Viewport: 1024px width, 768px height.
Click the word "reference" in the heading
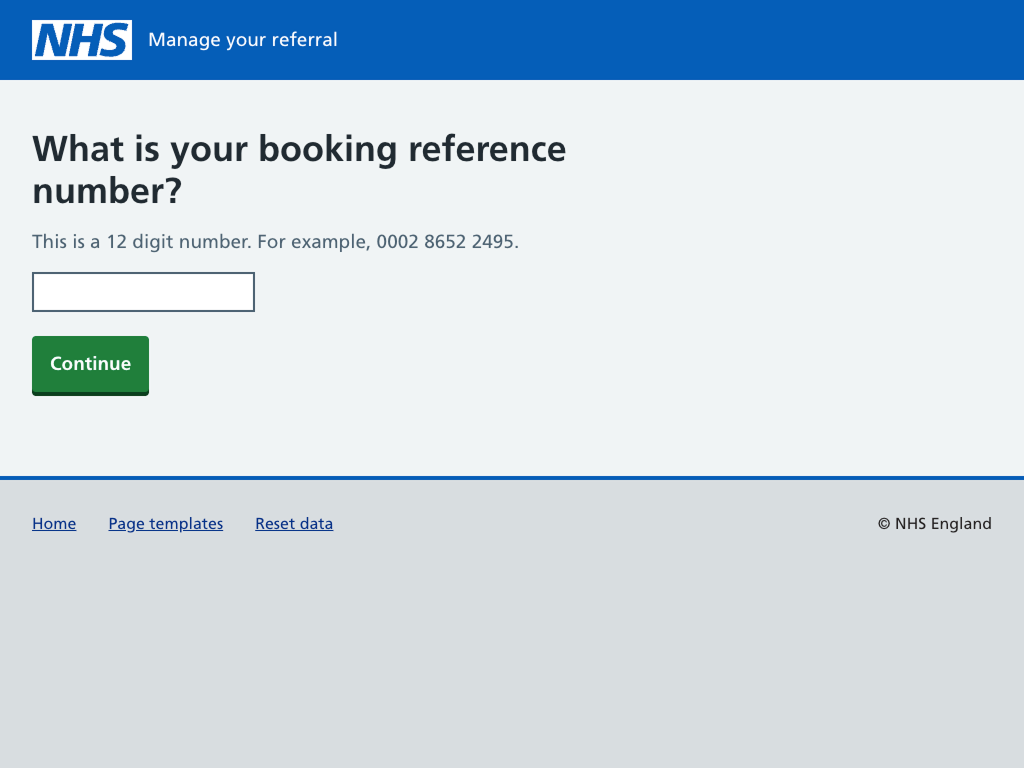click(x=487, y=149)
